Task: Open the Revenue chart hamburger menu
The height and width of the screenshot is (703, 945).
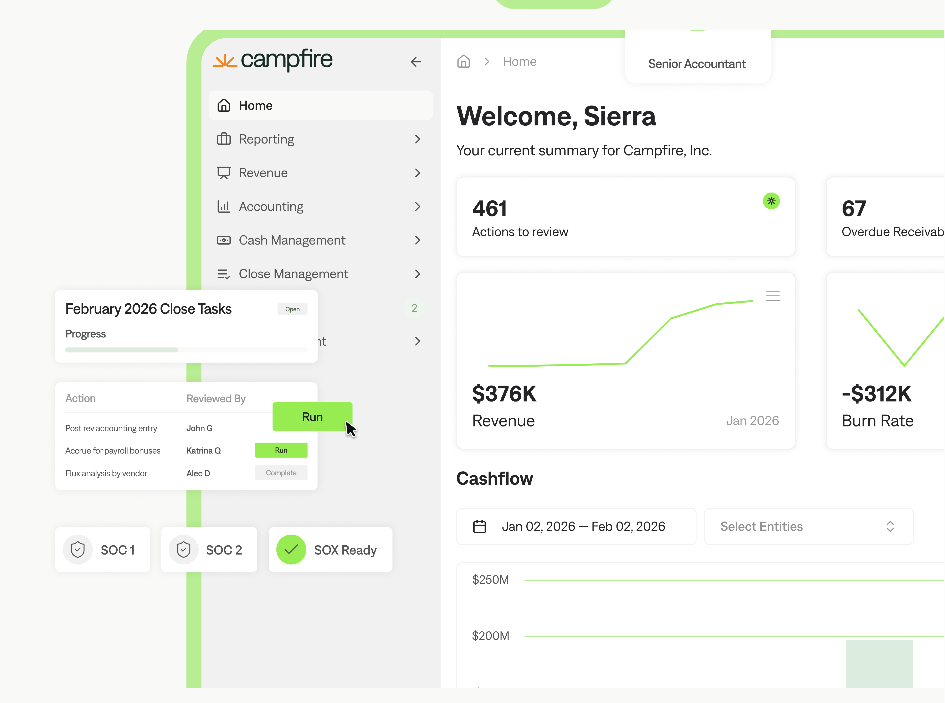Action: coord(772,296)
